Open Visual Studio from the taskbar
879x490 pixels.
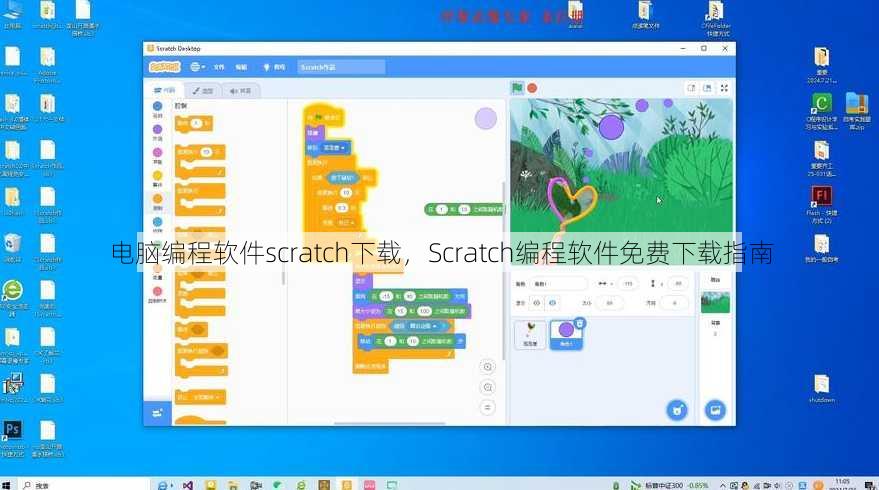187,485
